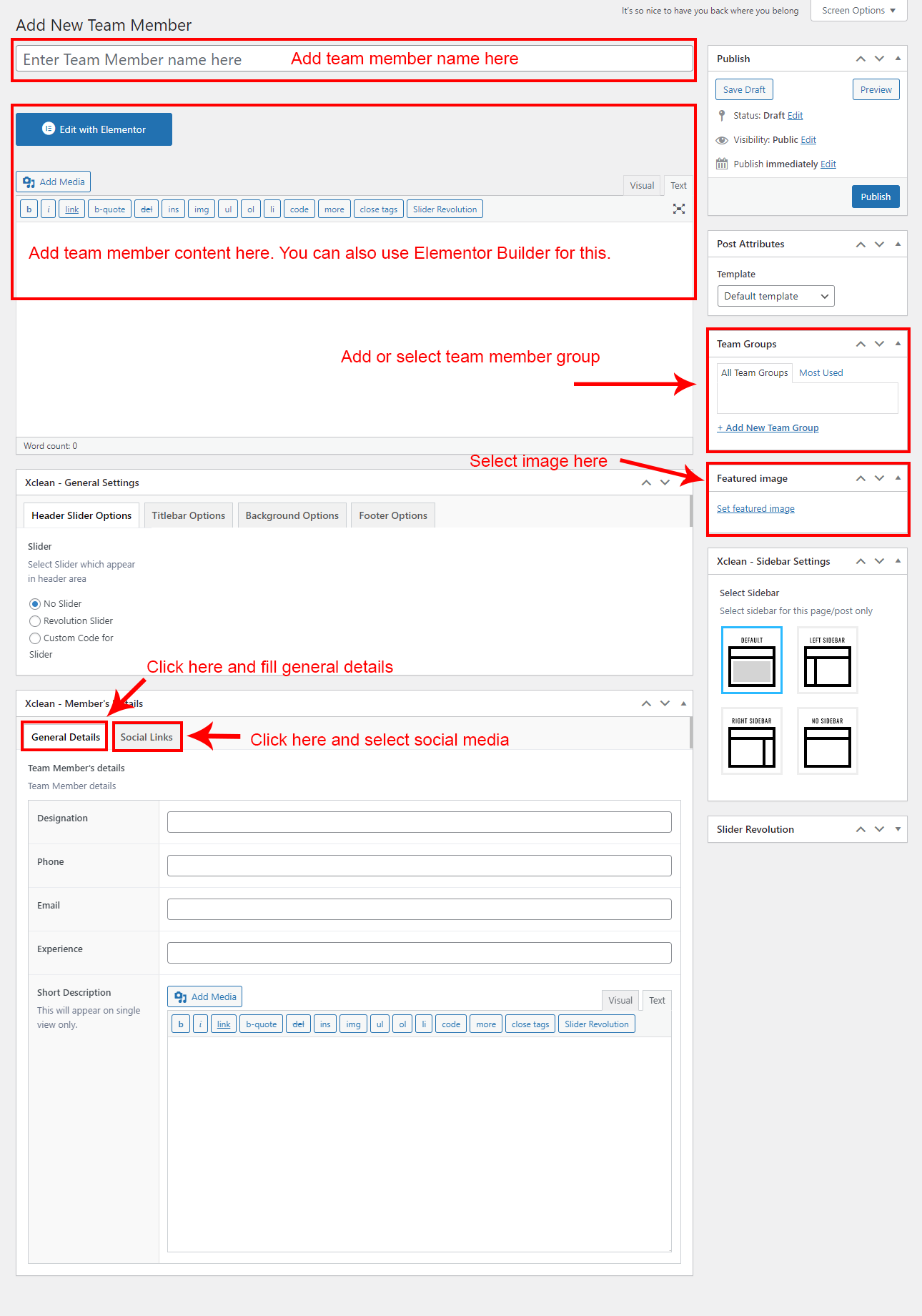Viewport: 922px width, 1316px height.
Task: Select Custom Code for Slider radio
Action: 35,638
